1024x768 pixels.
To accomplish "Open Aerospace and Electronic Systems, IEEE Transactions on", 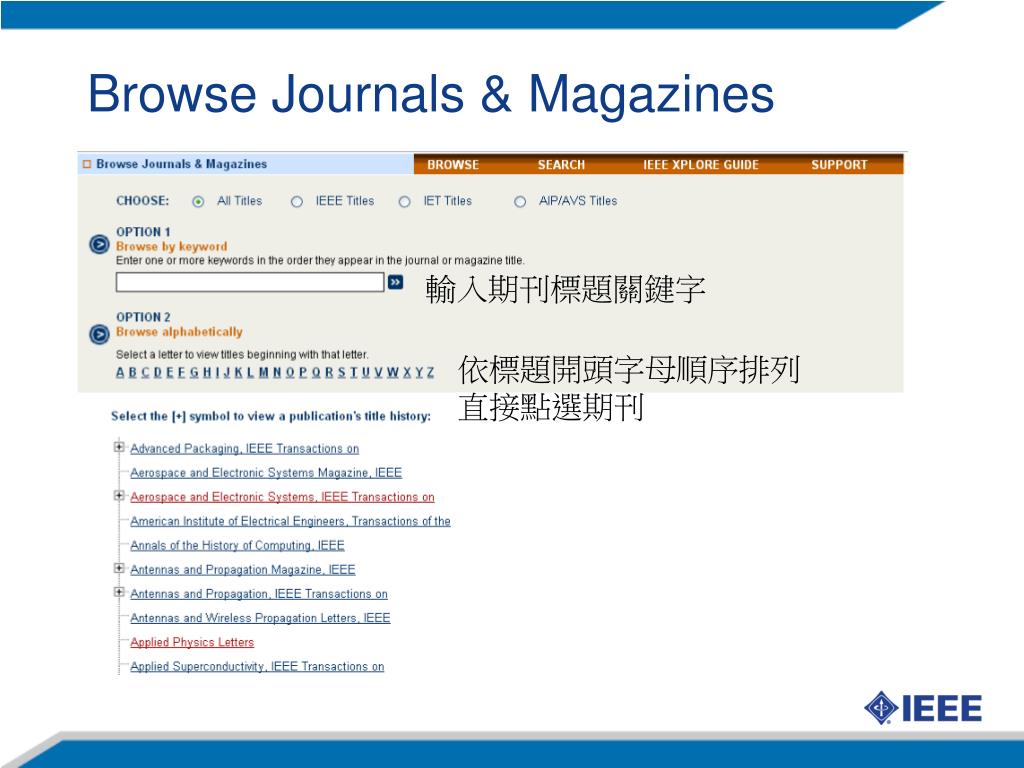I will (x=282, y=497).
